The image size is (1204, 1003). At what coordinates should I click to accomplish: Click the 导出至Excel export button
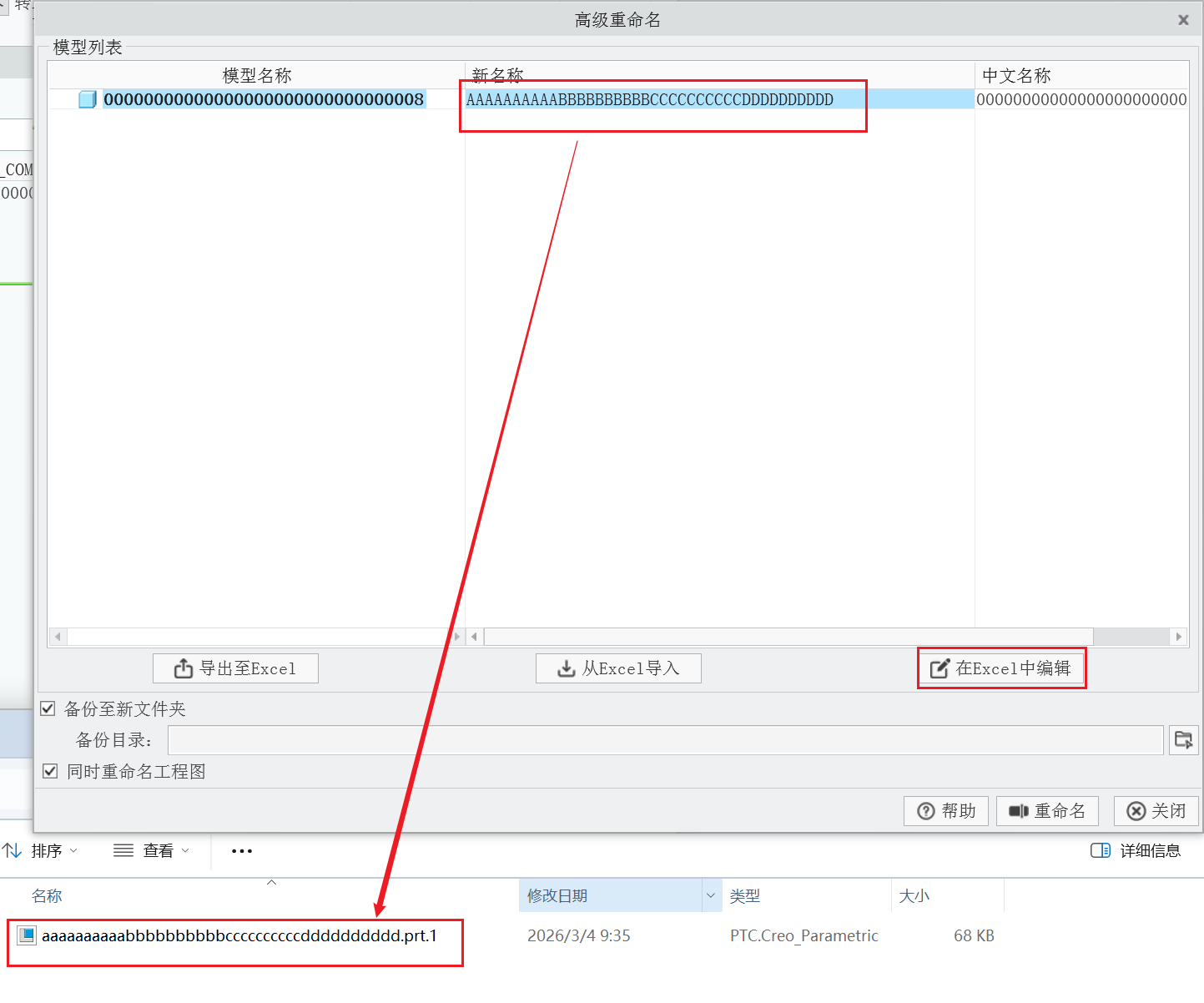tap(235, 668)
